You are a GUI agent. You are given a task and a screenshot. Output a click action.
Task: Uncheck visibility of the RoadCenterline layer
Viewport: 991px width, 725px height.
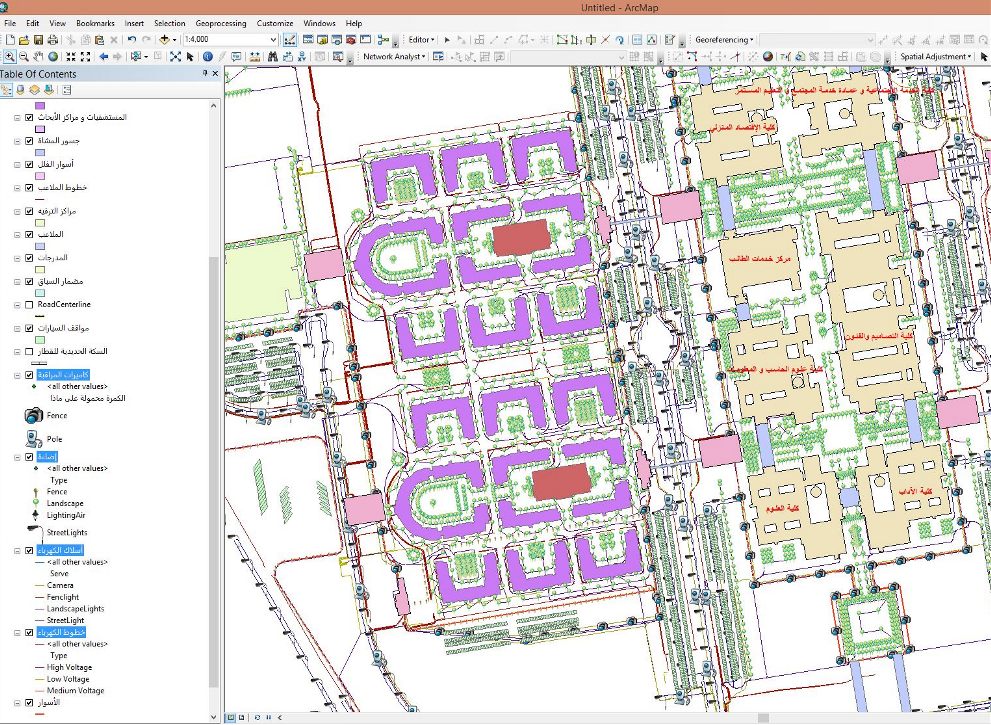[x=29, y=304]
